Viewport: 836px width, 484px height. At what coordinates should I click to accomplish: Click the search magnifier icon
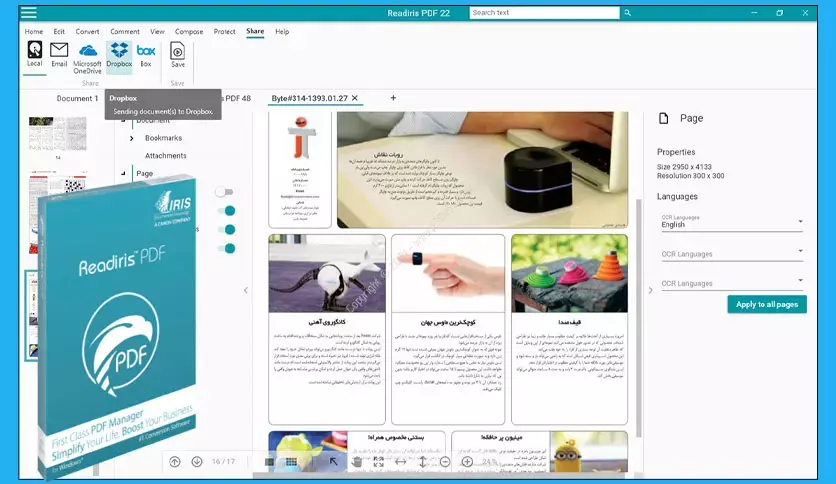click(627, 13)
